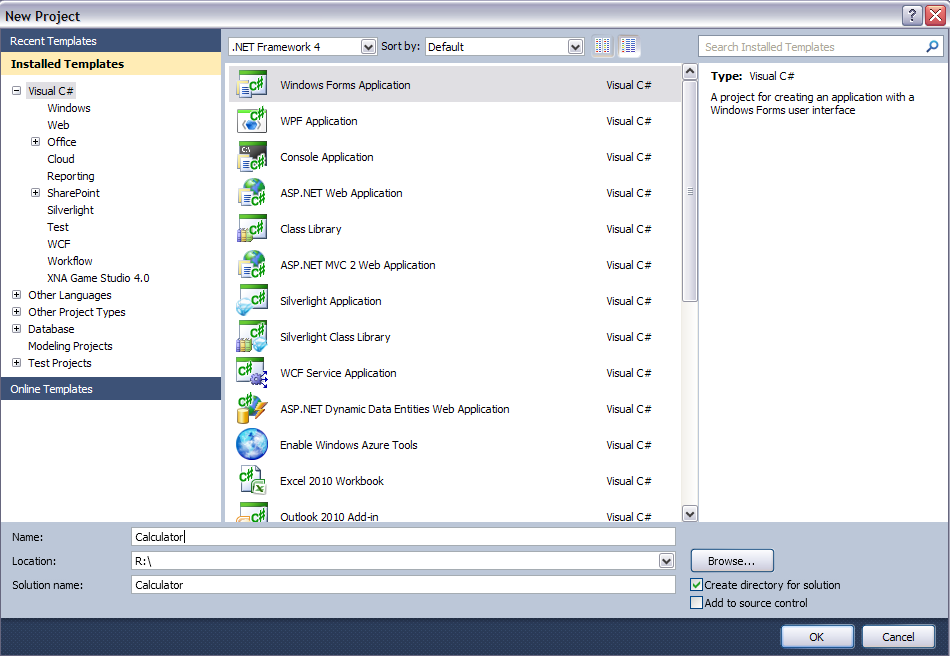Expand the Other Project Types node

tap(16, 312)
